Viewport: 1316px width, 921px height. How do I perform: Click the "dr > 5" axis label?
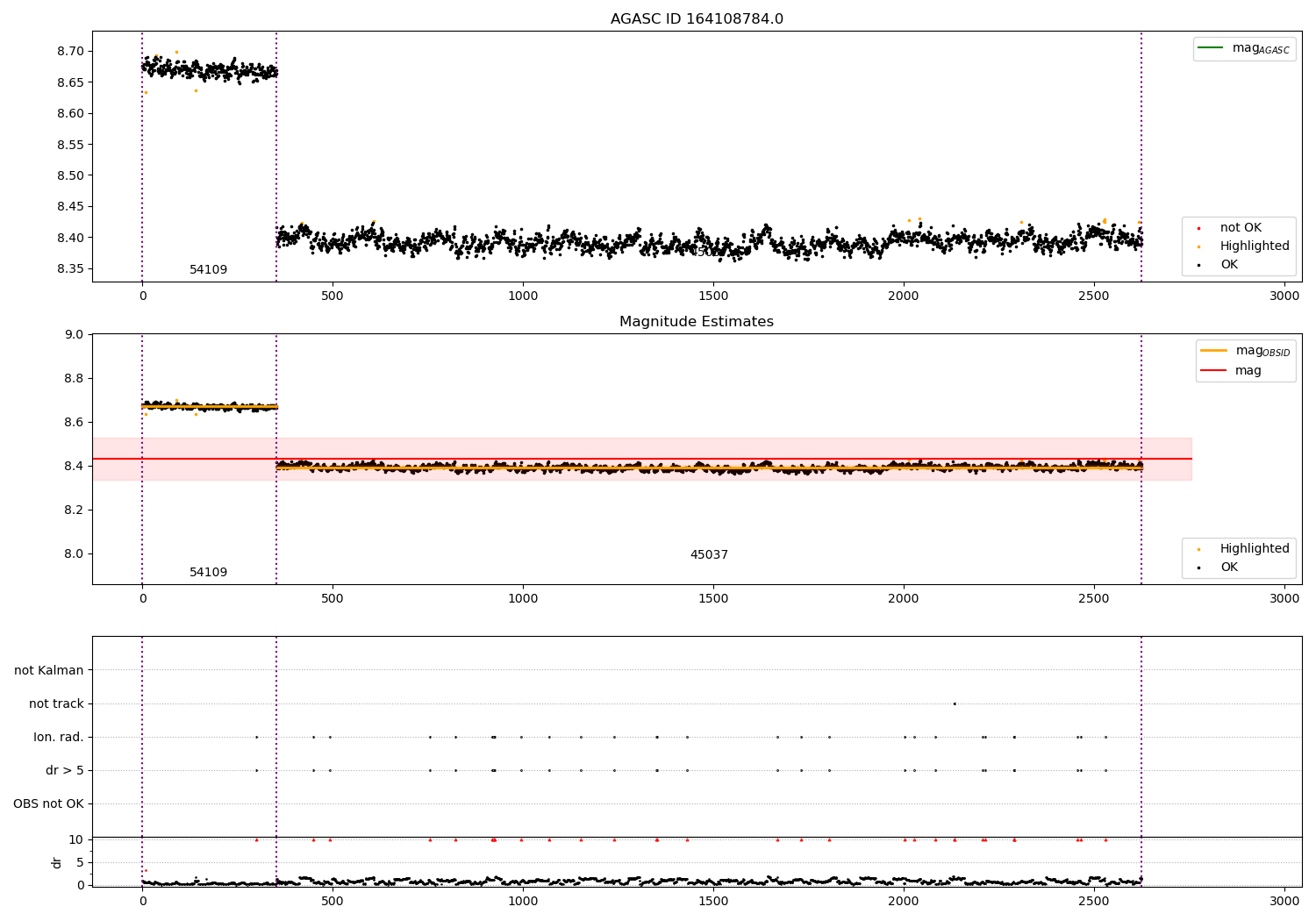(x=65, y=770)
